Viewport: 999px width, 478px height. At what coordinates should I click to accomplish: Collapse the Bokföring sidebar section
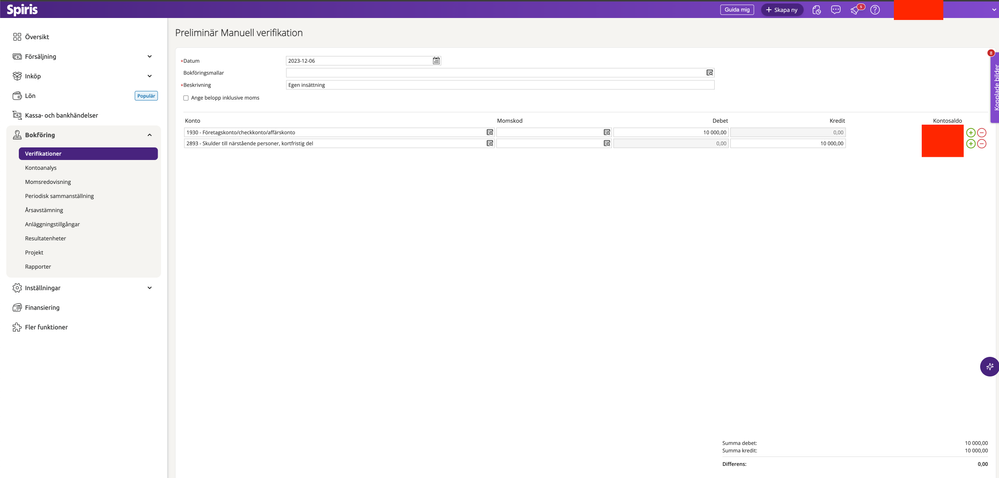tap(149, 134)
